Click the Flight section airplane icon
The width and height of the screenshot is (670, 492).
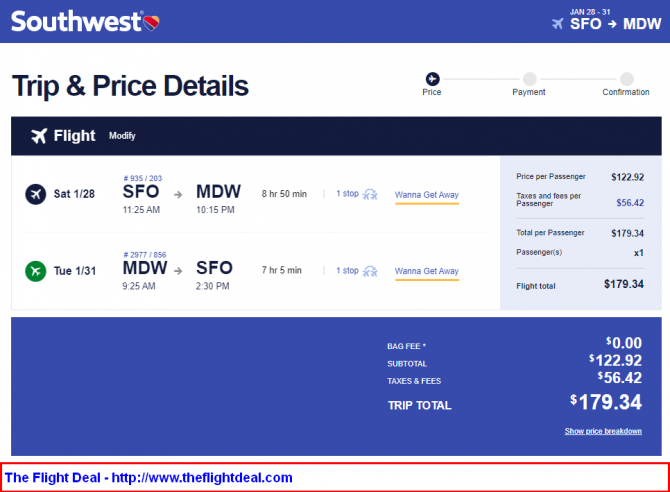[39, 136]
